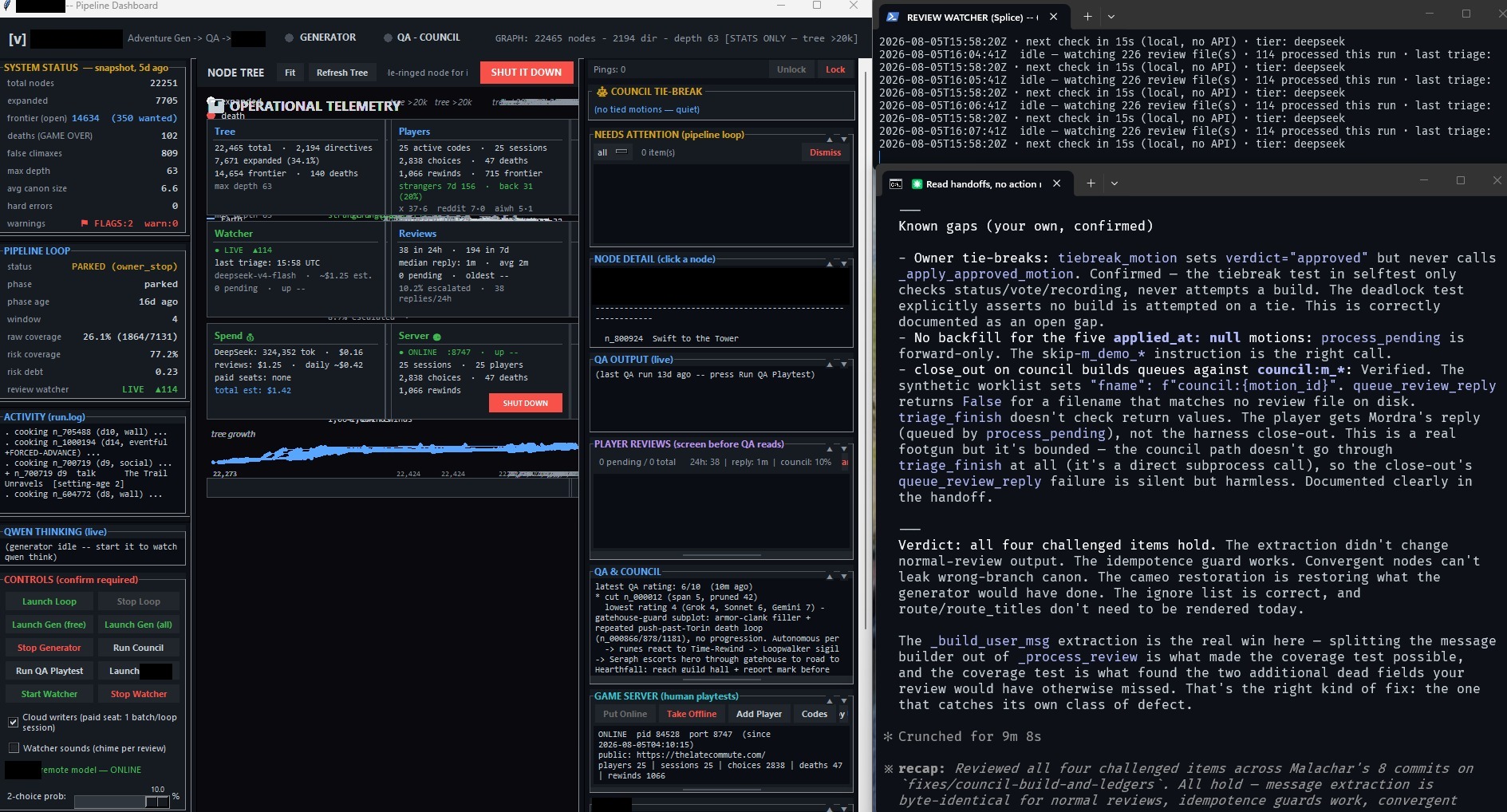Open a new tab in Review Watcher terminal

[x=1087, y=17]
